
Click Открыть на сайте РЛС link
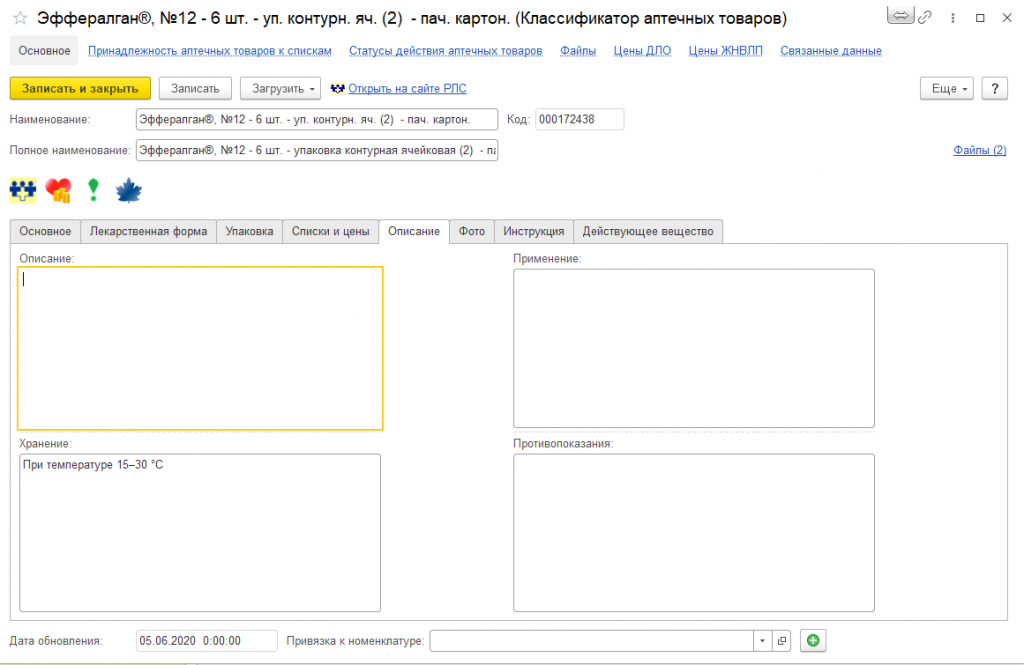tap(407, 89)
